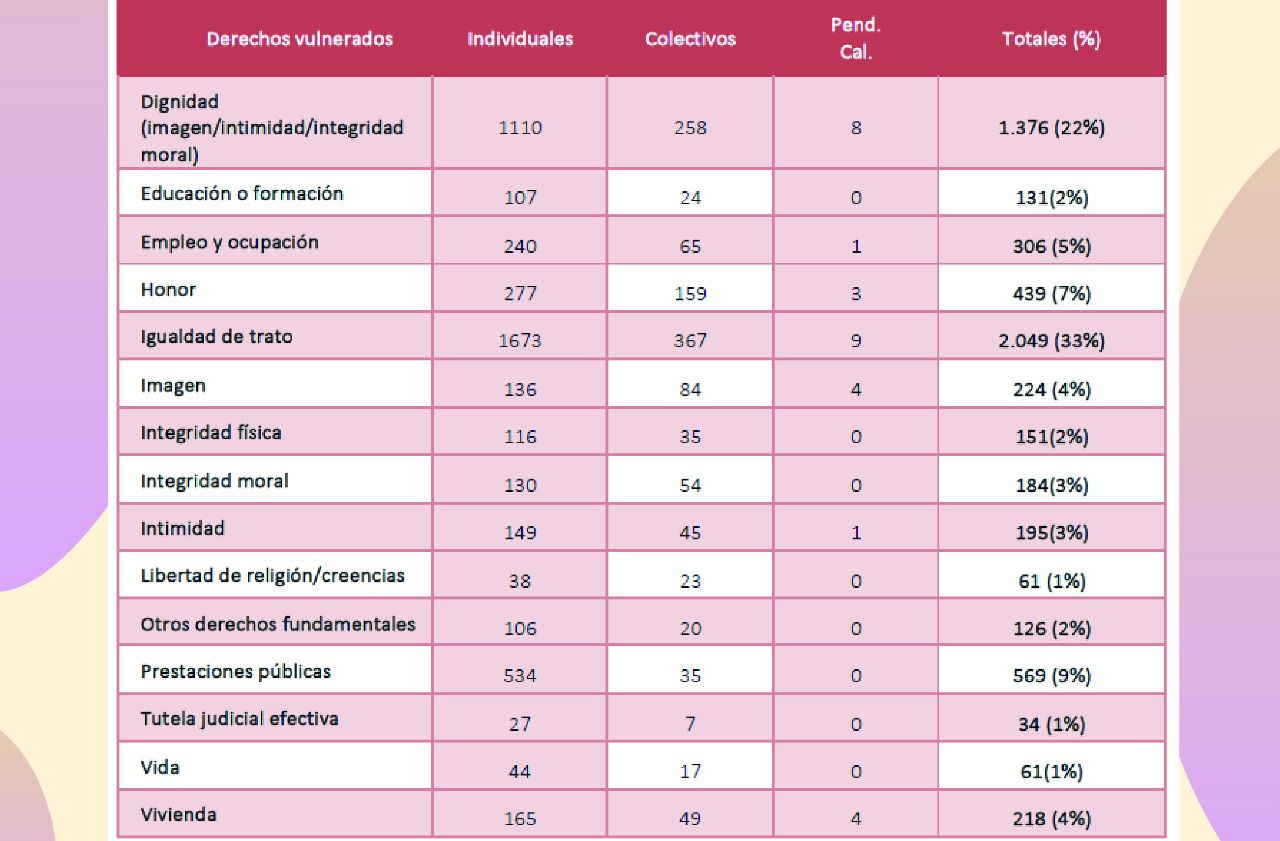The image size is (1280, 841).
Task: Click the total '61(1%)' in Vida row
Action: (1051, 771)
